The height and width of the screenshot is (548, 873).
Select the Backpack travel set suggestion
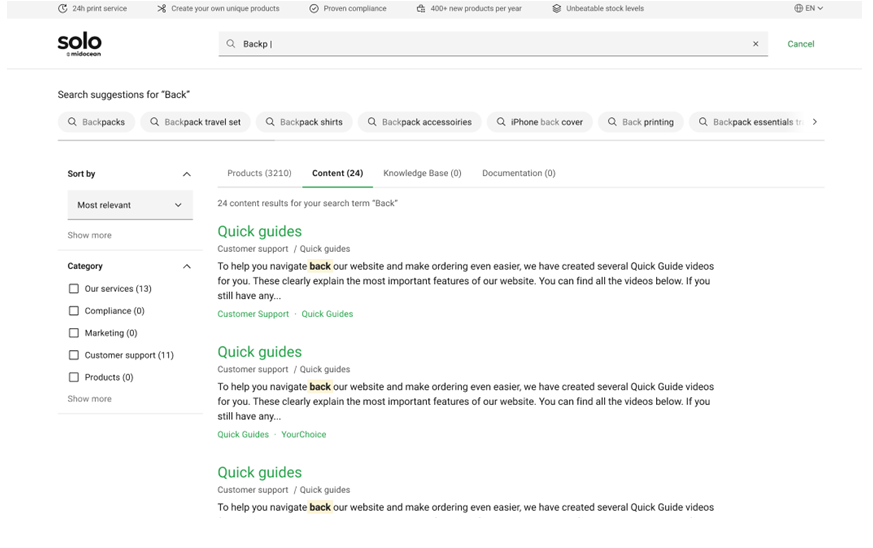pos(195,122)
